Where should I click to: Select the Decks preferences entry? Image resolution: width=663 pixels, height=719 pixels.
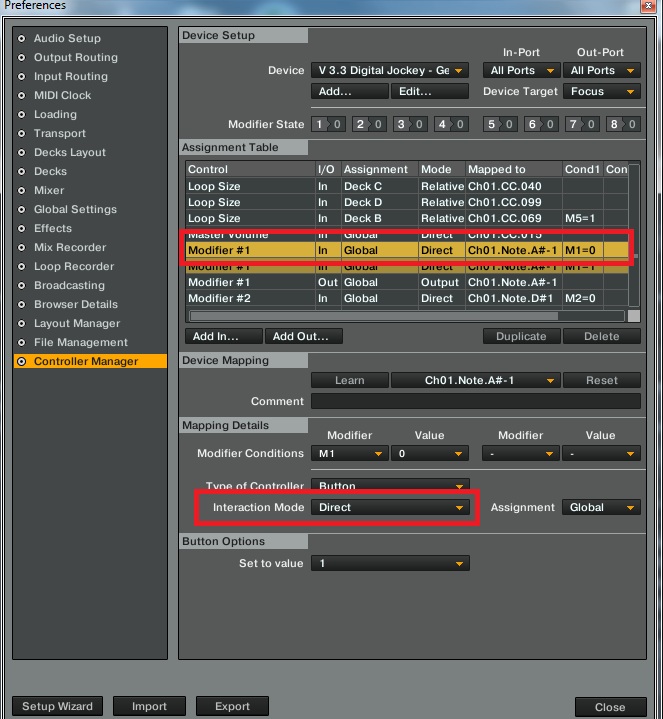point(50,171)
